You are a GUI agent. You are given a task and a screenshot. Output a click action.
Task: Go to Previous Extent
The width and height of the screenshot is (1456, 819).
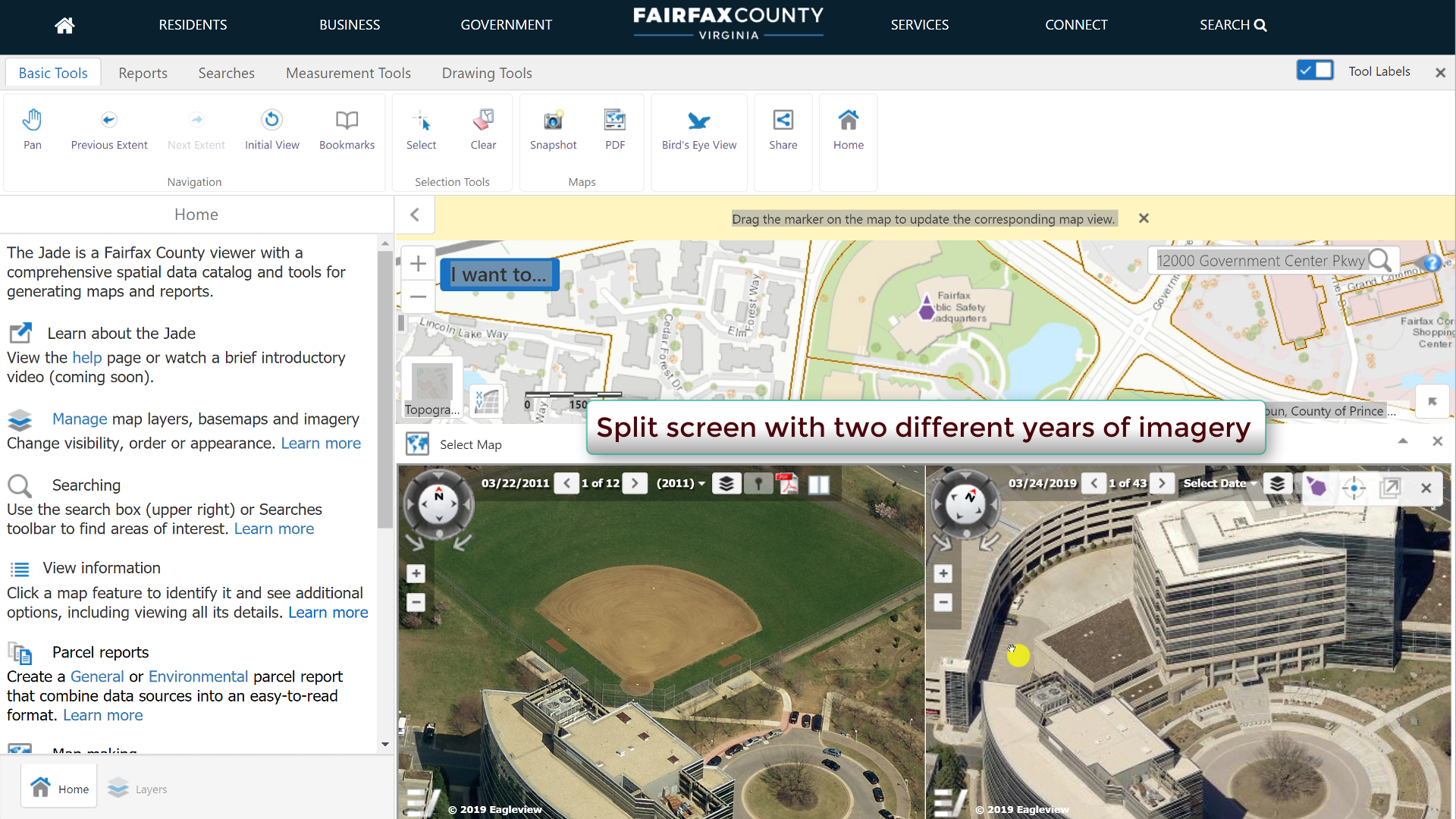[x=109, y=130]
